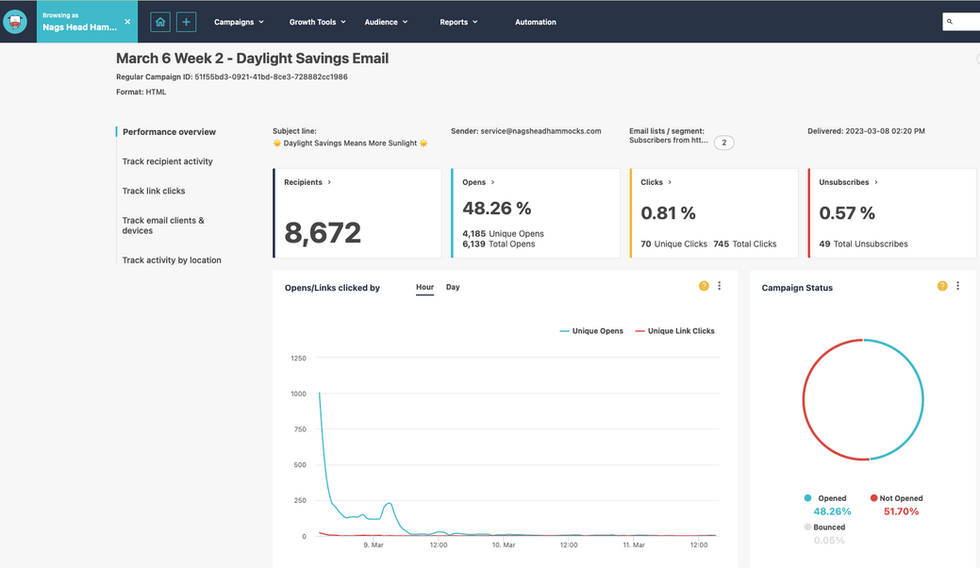Open three-dot menu for Campaign Status
The width and height of the screenshot is (980, 568).
958,286
